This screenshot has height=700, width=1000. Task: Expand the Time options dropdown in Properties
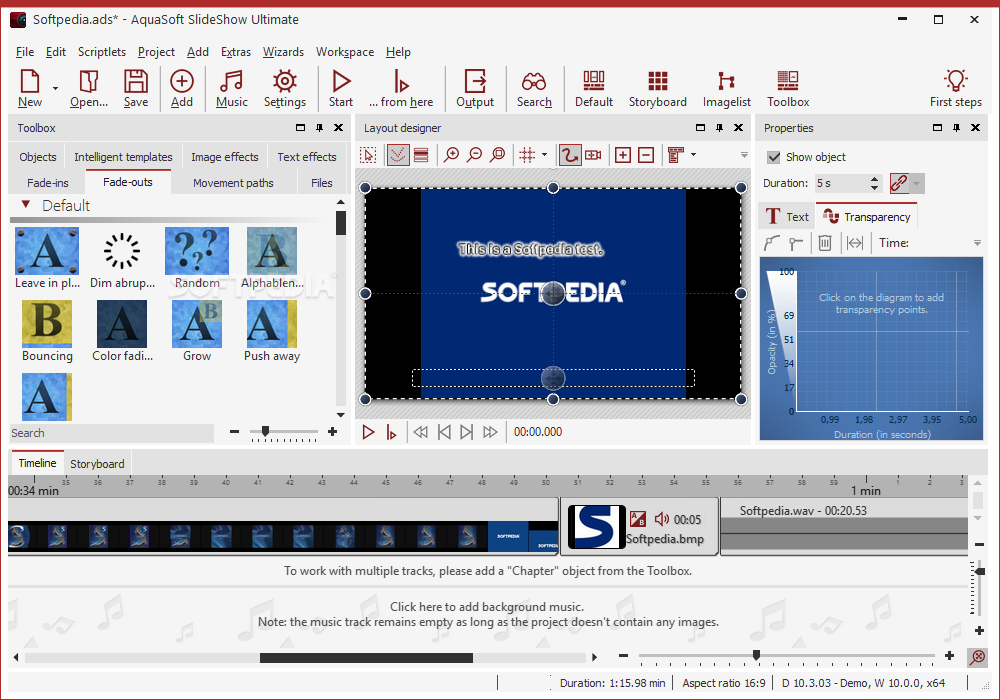tap(977, 243)
